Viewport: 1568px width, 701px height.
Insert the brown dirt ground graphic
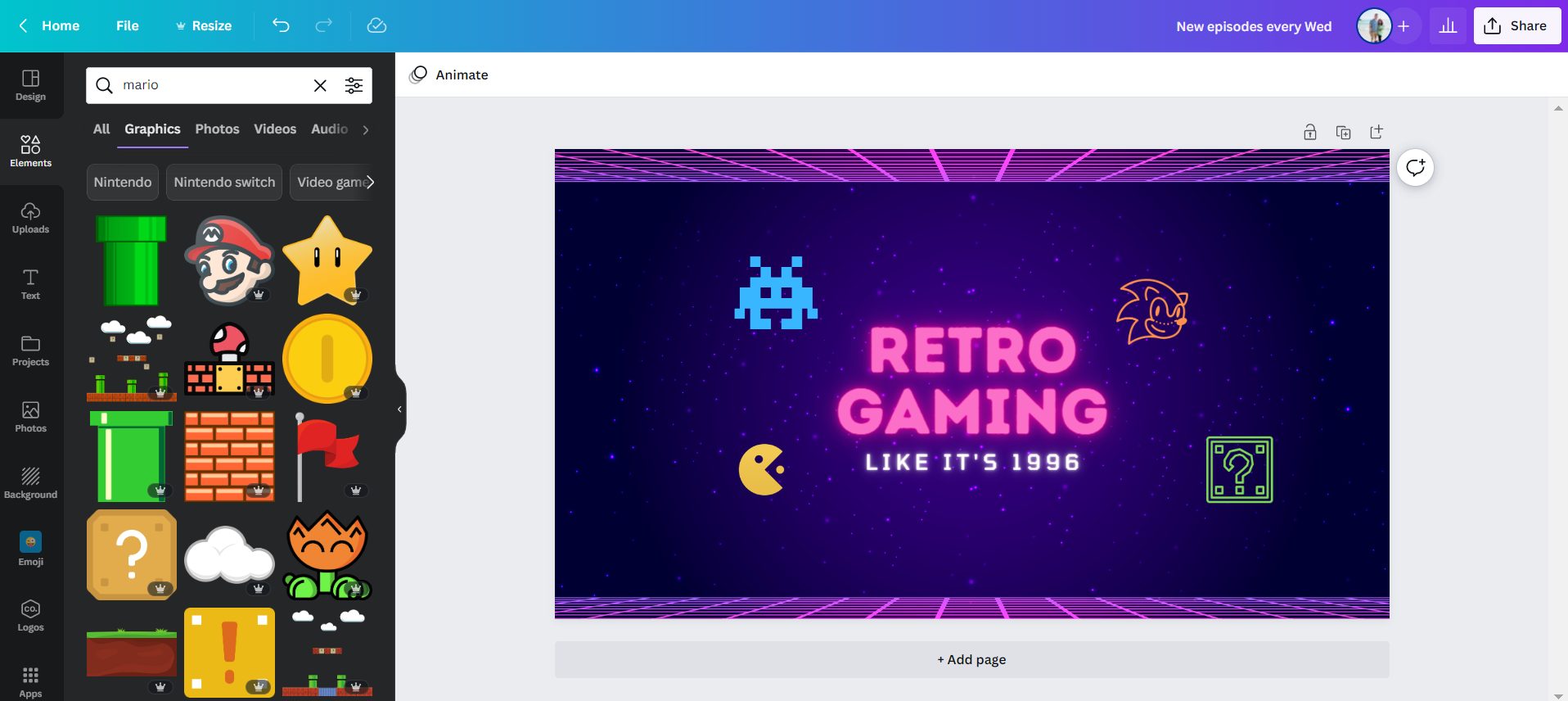tap(131, 653)
